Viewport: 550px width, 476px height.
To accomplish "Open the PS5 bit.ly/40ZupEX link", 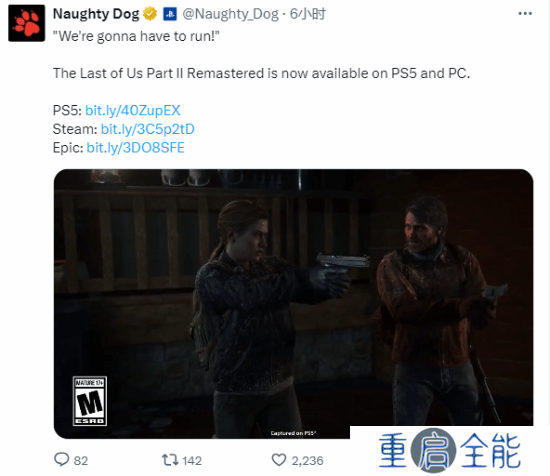I will (x=133, y=110).
